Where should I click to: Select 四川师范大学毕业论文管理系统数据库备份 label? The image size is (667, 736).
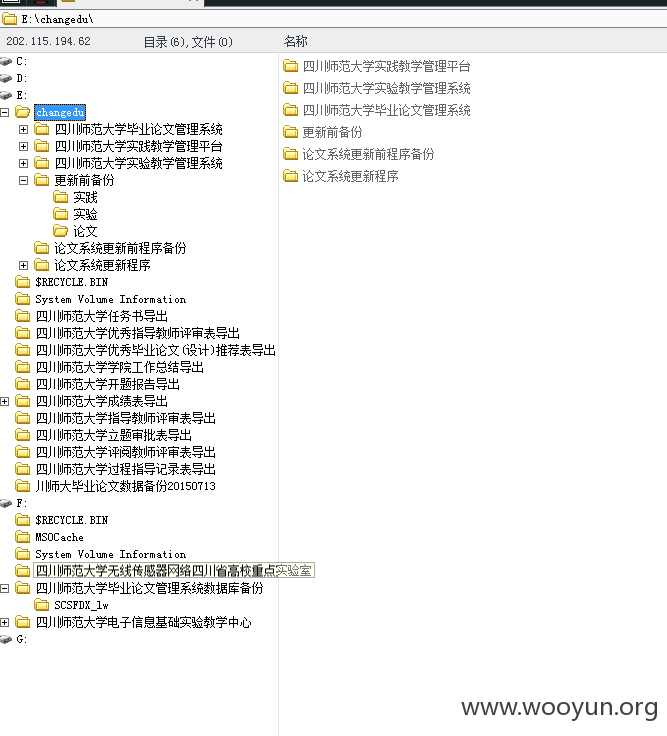[150, 588]
